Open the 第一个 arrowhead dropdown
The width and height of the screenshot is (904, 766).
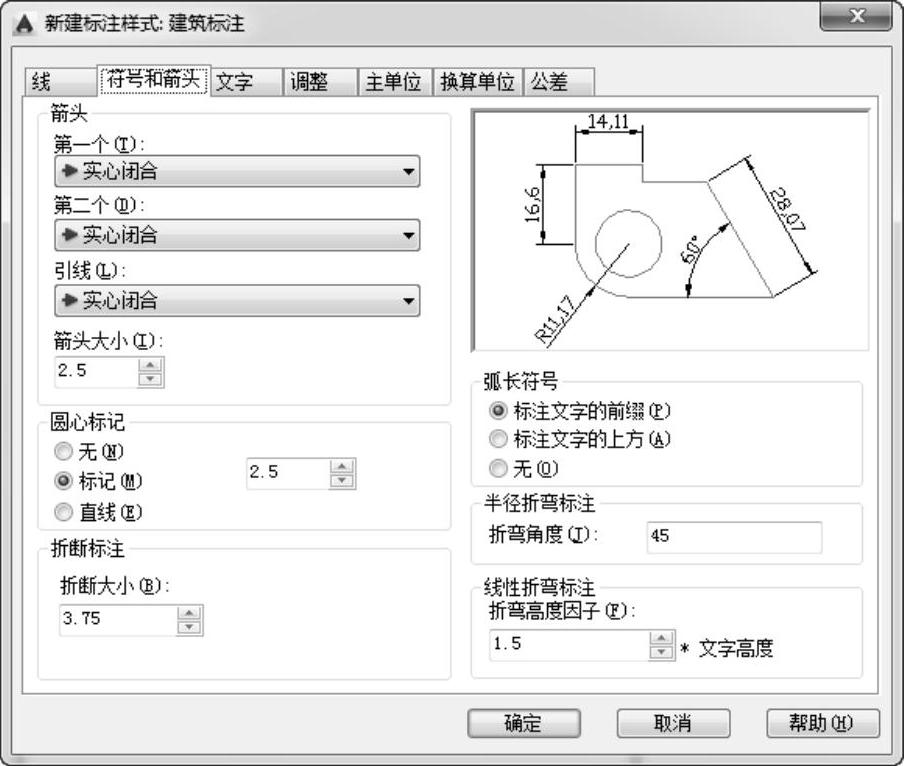(x=237, y=171)
